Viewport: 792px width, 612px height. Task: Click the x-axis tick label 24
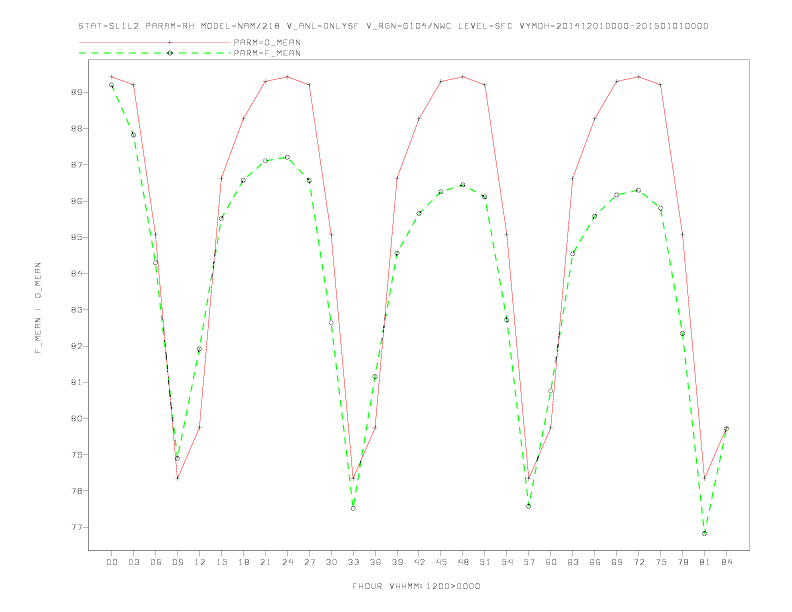point(287,562)
